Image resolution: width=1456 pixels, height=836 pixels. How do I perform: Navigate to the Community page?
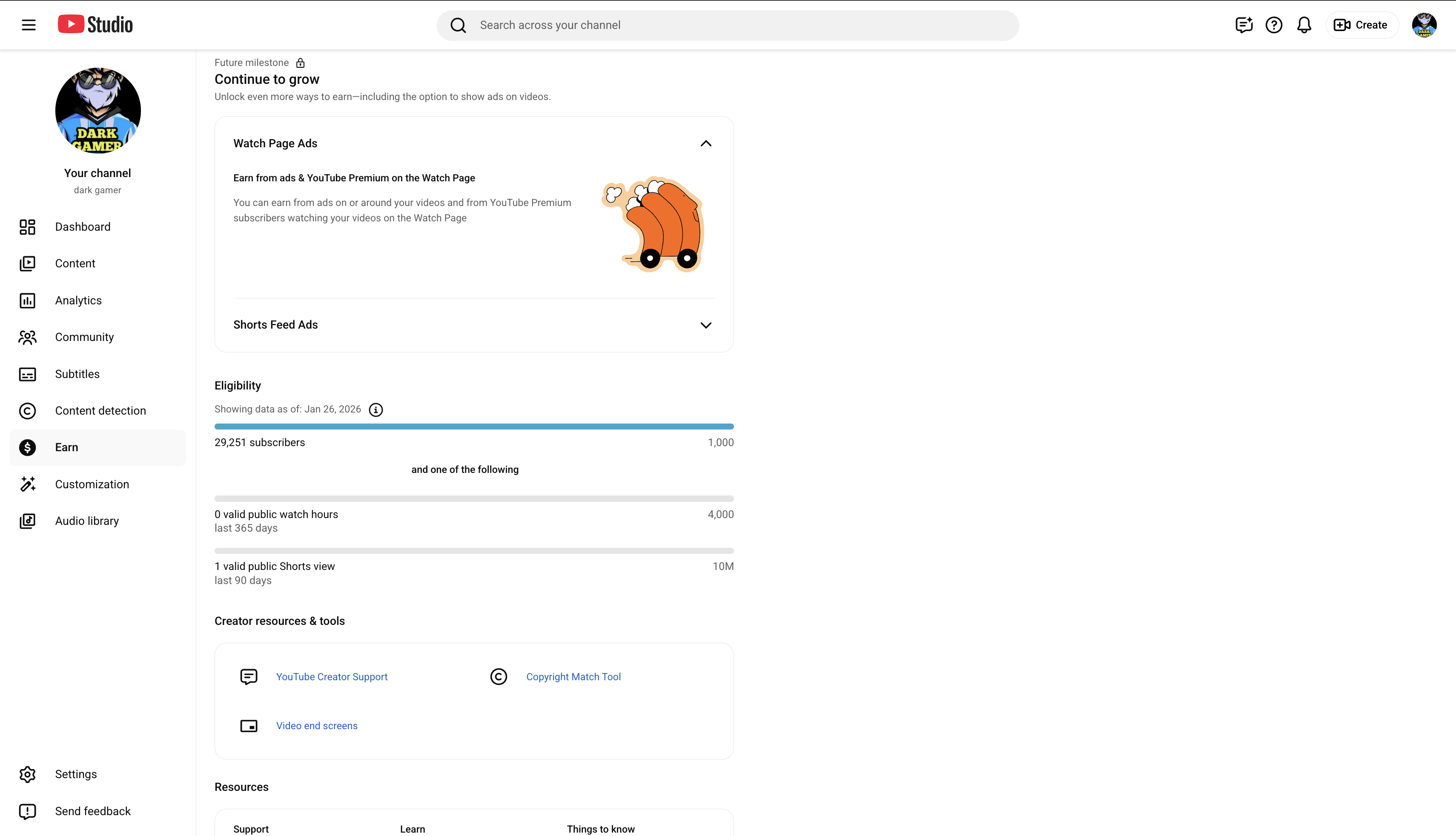tap(97, 337)
